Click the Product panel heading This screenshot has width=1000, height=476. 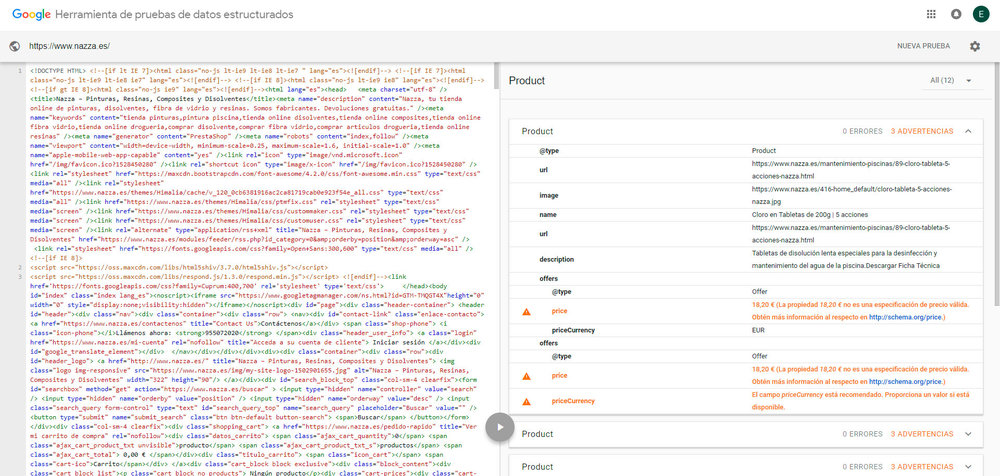point(526,81)
